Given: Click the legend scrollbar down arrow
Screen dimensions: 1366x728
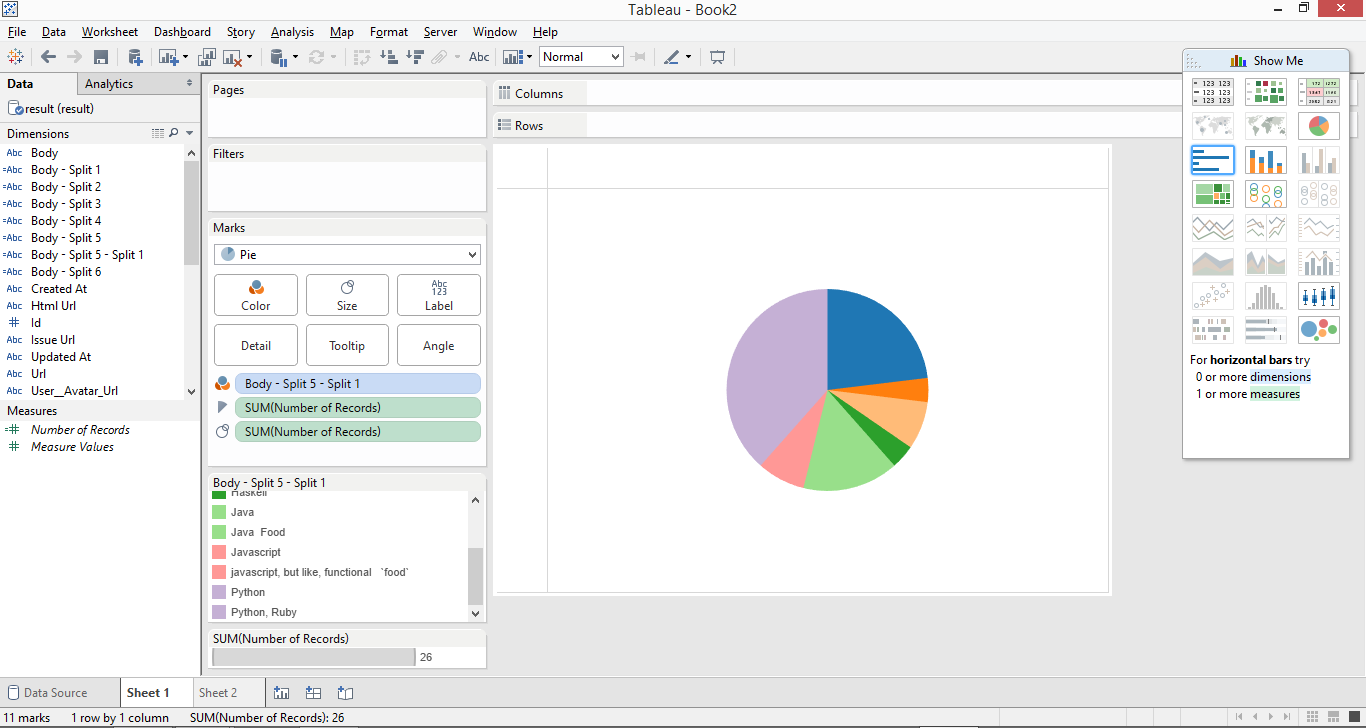Looking at the screenshot, I should point(475,613).
